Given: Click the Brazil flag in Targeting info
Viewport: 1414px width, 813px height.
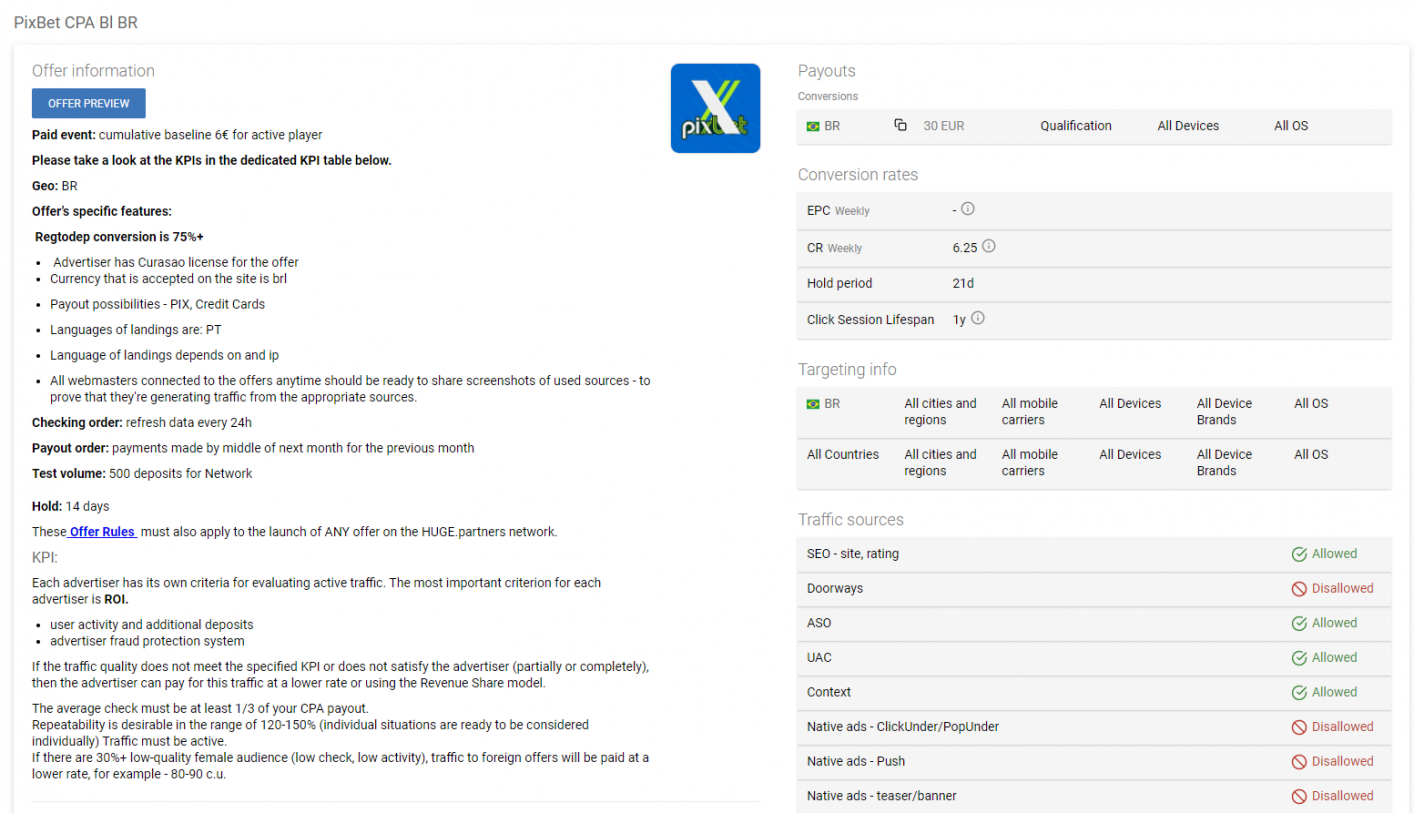Looking at the screenshot, I should (813, 404).
